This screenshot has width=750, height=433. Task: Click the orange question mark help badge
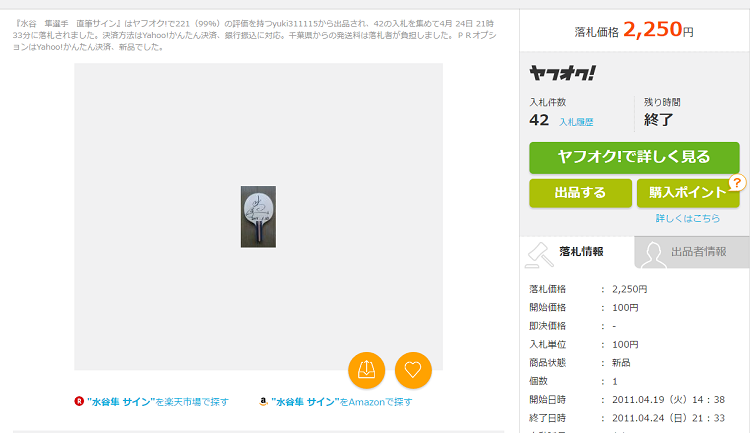point(737,182)
